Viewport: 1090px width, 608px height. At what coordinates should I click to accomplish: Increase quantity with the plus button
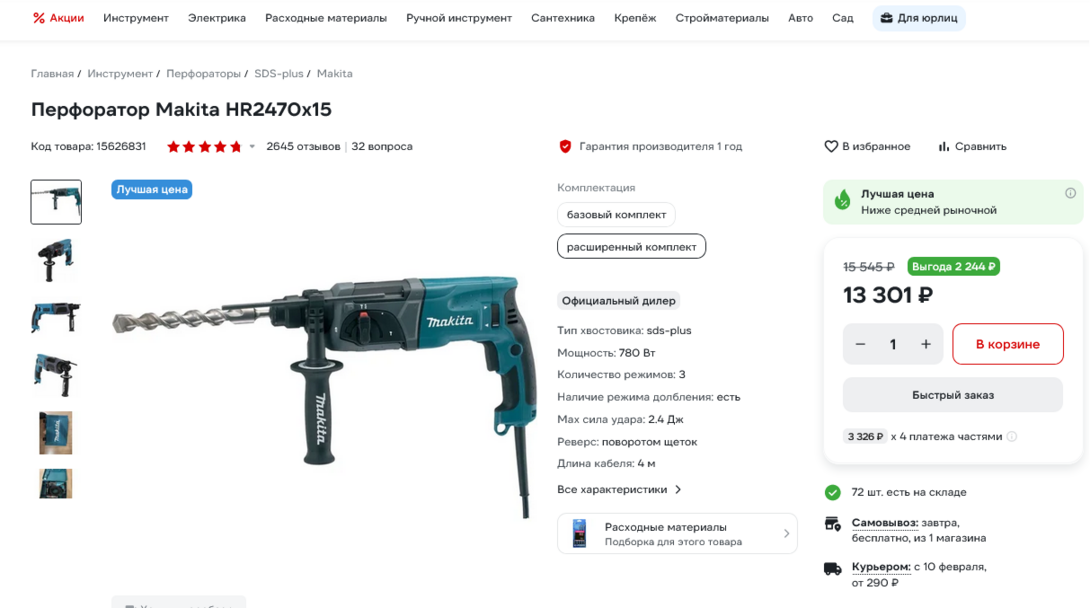[926, 344]
